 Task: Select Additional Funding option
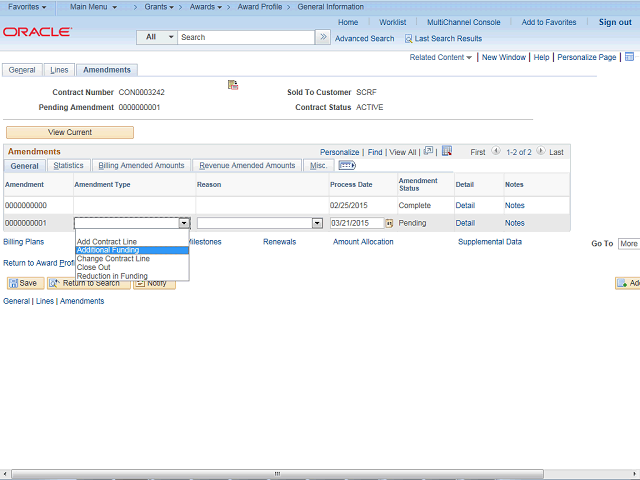pyautogui.click(x=132, y=250)
